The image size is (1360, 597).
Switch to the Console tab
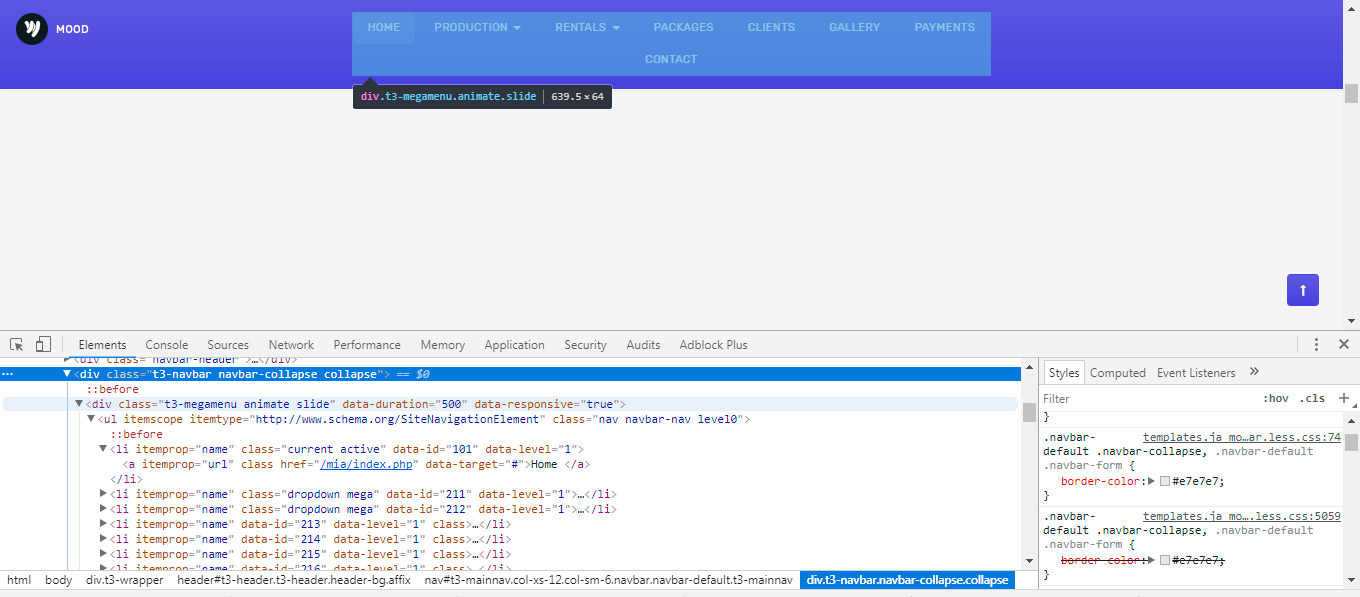coord(166,345)
